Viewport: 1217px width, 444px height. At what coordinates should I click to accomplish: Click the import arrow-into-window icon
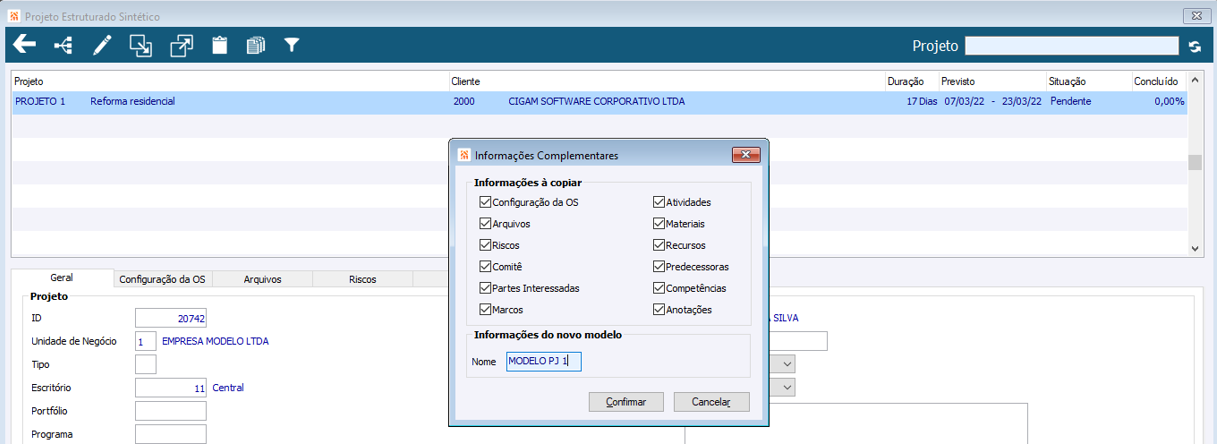[x=141, y=45]
